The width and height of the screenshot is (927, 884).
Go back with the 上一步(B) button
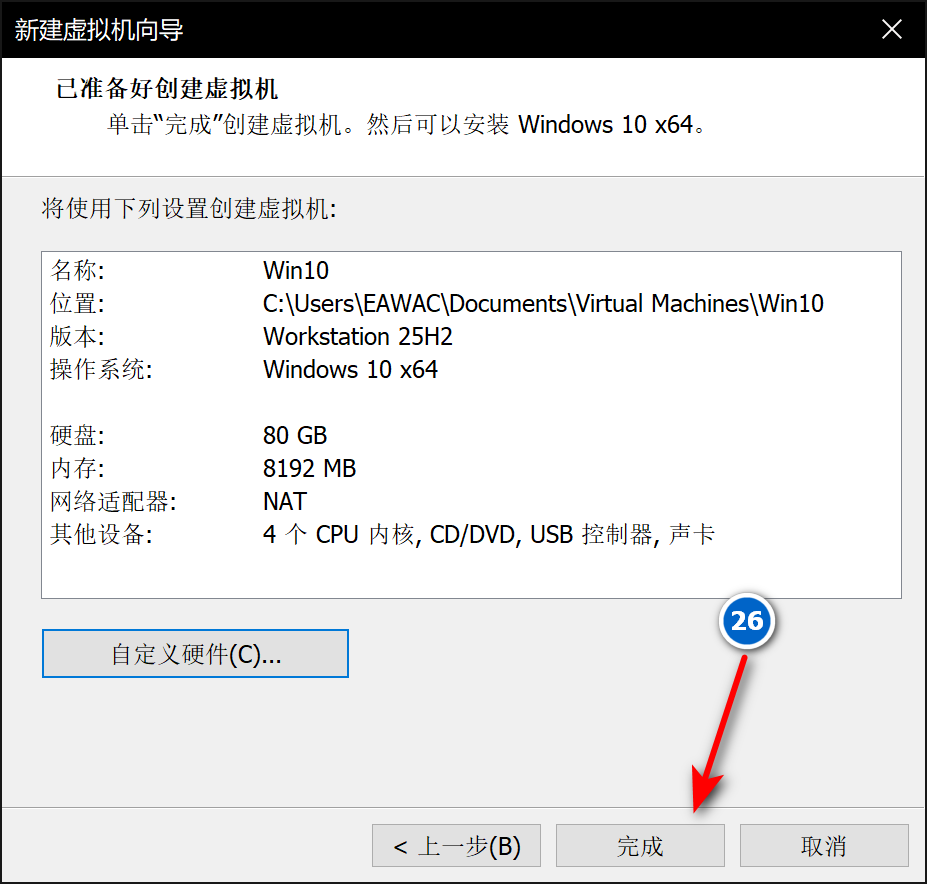(x=456, y=846)
